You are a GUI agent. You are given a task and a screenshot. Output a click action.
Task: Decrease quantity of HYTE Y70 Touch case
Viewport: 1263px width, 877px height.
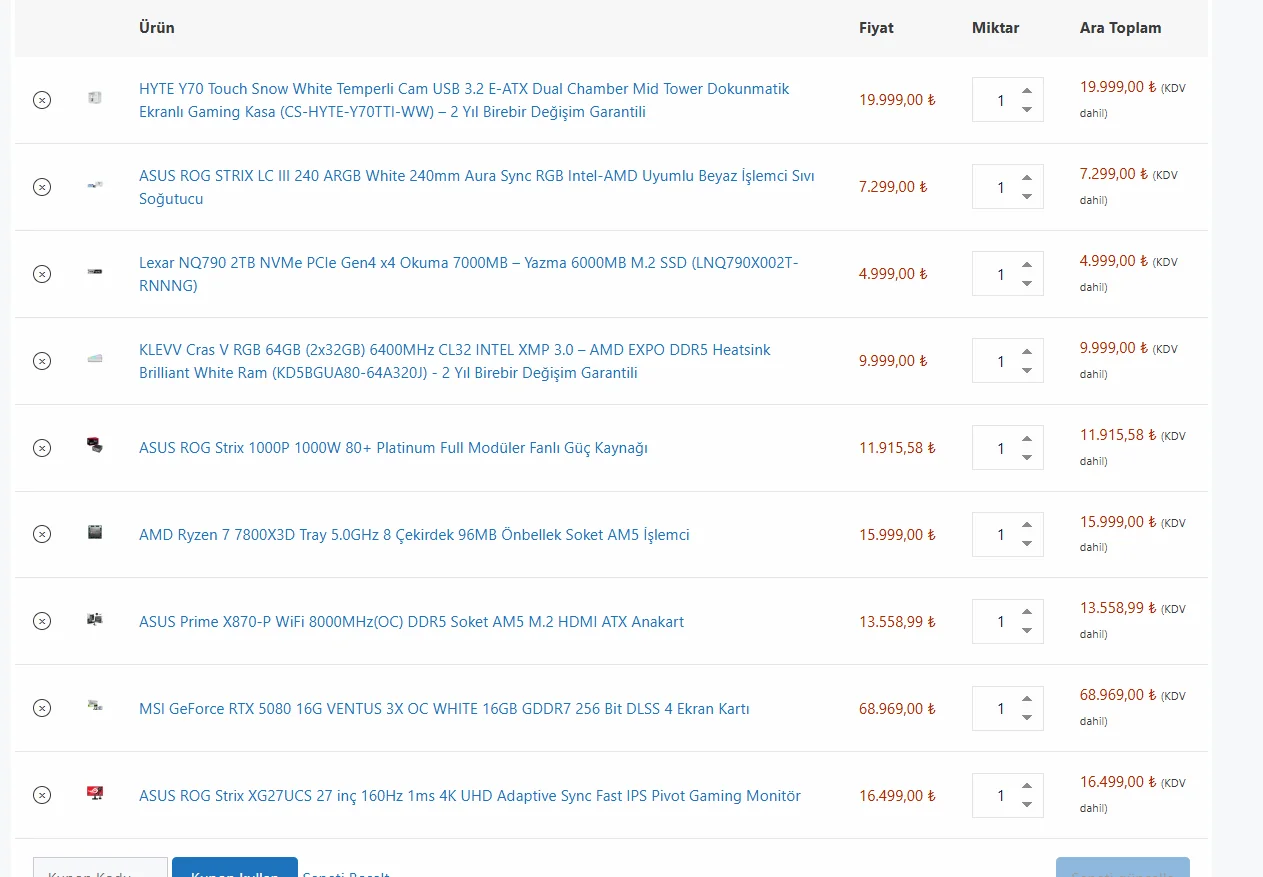pyautogui.click(x=1026, y=110)
